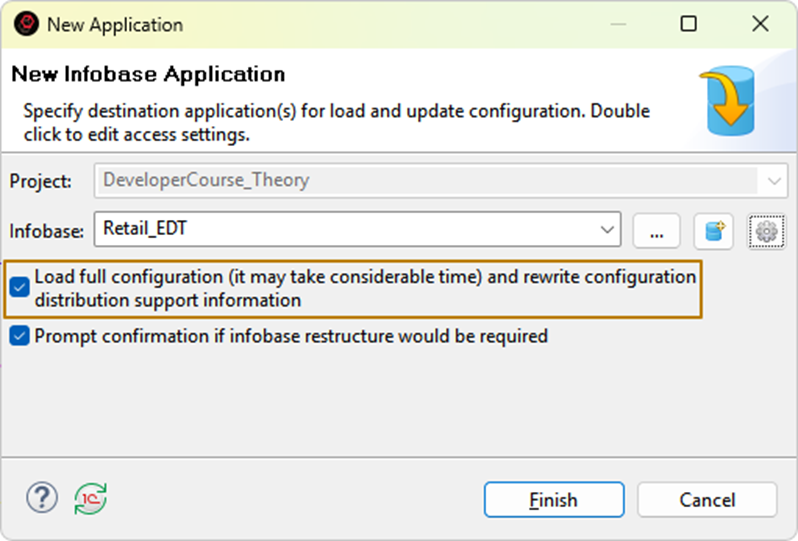Disable Prompt confirmation for infobase restructure
Screen dimensions: 798x541
point(20,337)
